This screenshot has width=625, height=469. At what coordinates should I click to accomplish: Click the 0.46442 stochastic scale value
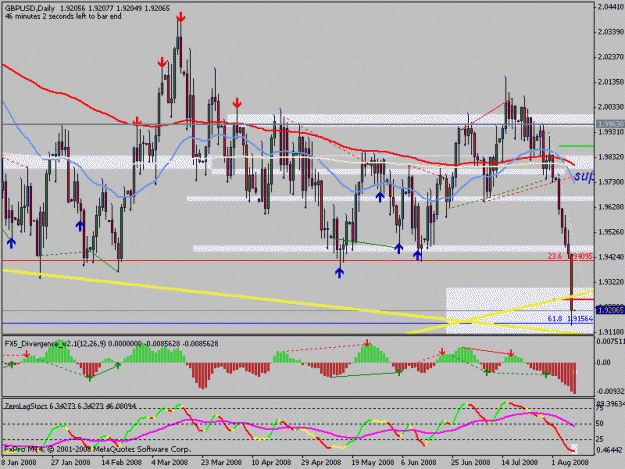click(x=610, y=450)
